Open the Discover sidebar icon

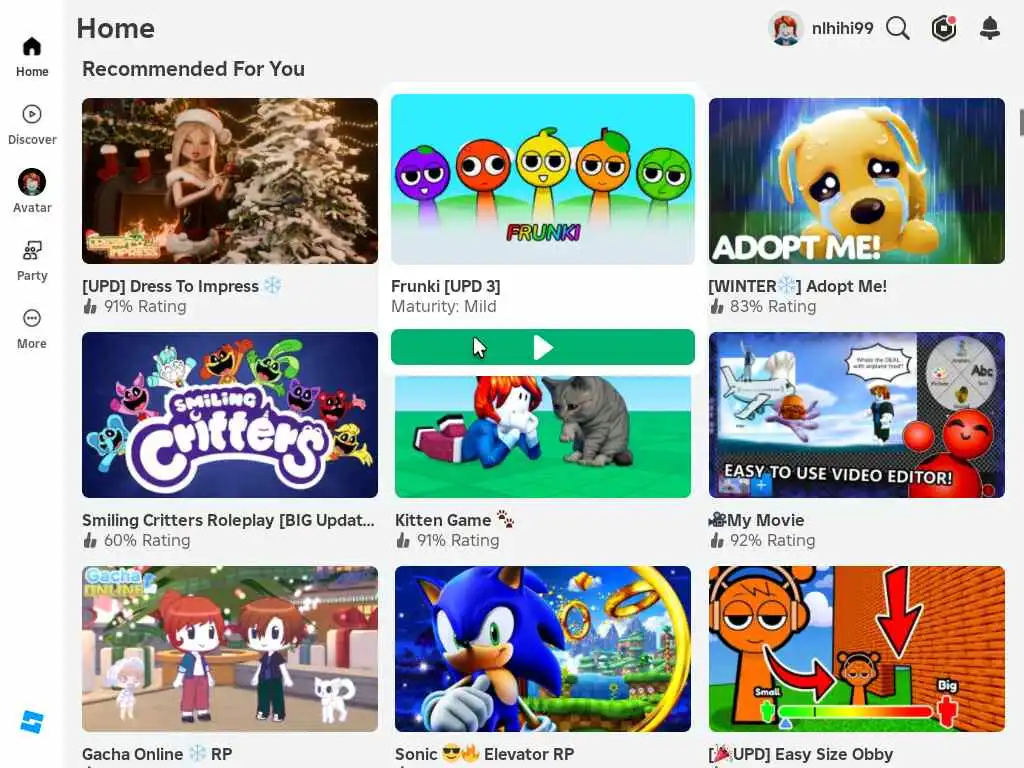click(x=32, y=114)
